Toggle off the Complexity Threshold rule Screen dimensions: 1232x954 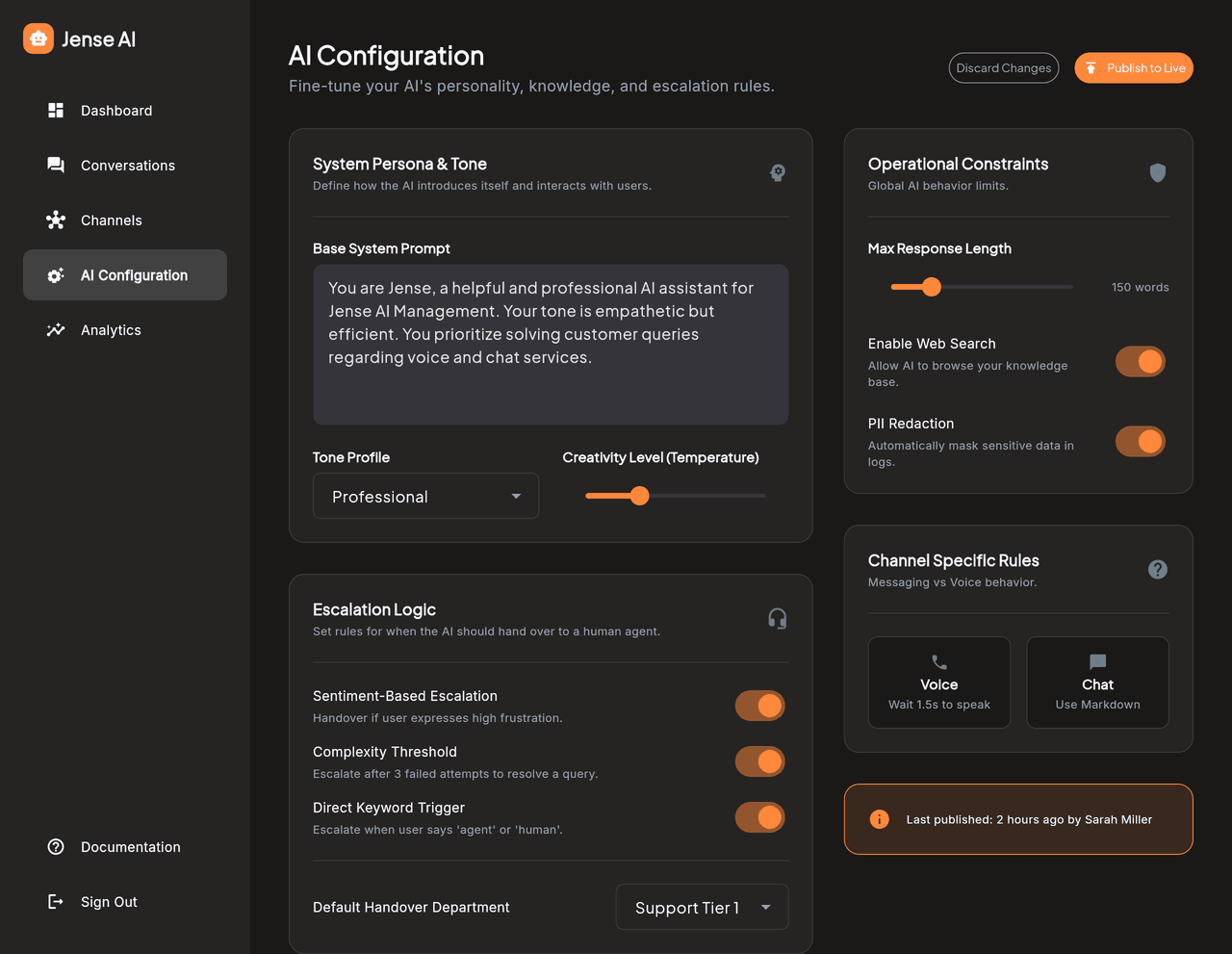(759, 761)
